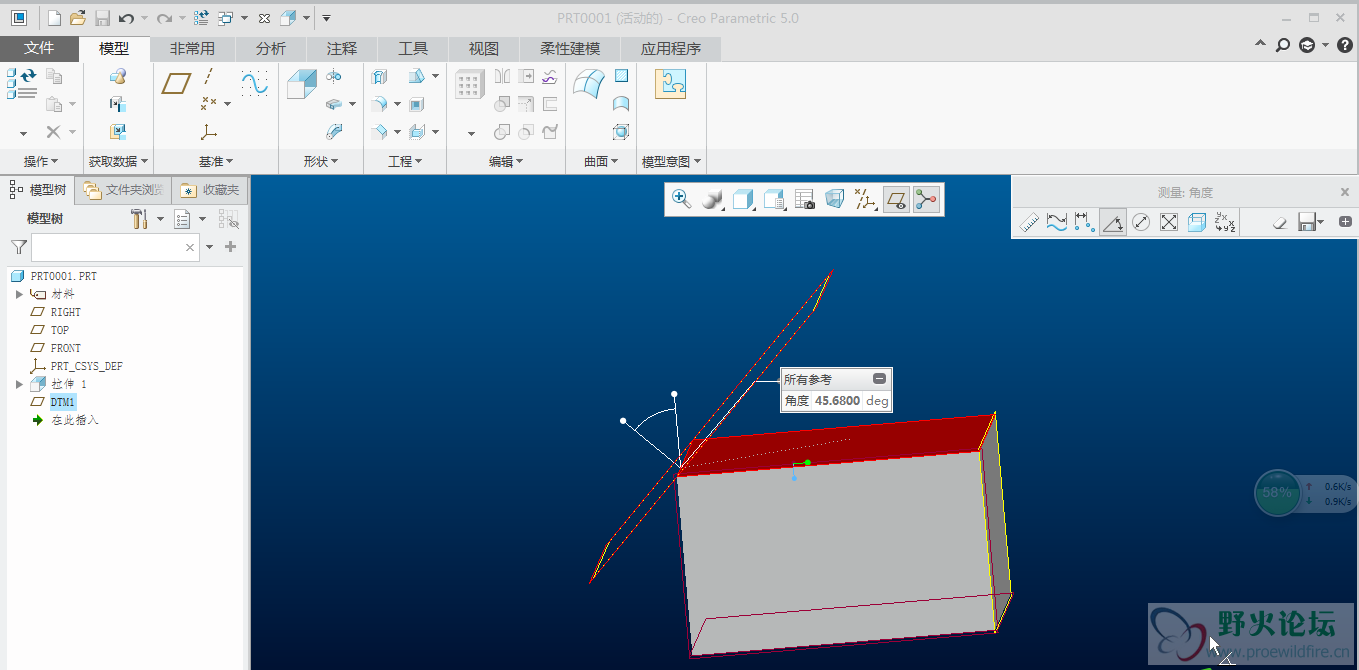Open the Sketch tool
Screen dimensions: 1359x670
tap(255, 83)
